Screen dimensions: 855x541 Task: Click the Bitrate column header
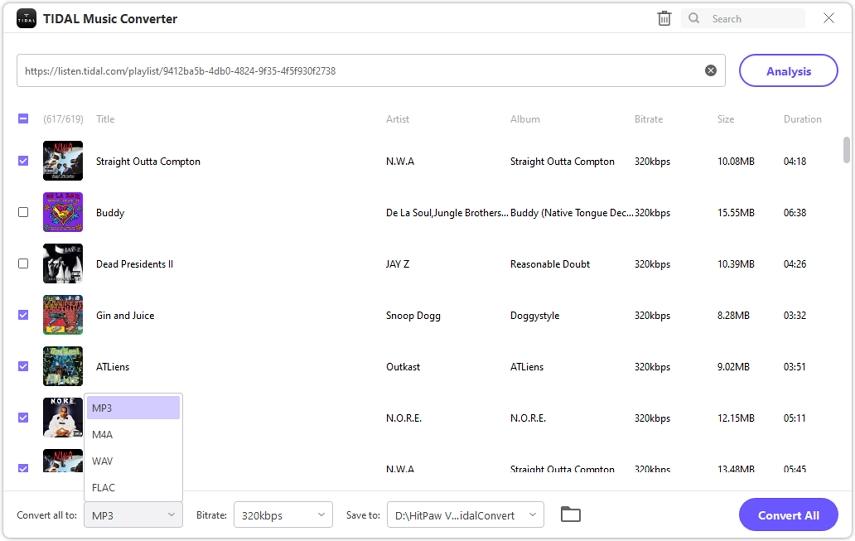(648, 119)
